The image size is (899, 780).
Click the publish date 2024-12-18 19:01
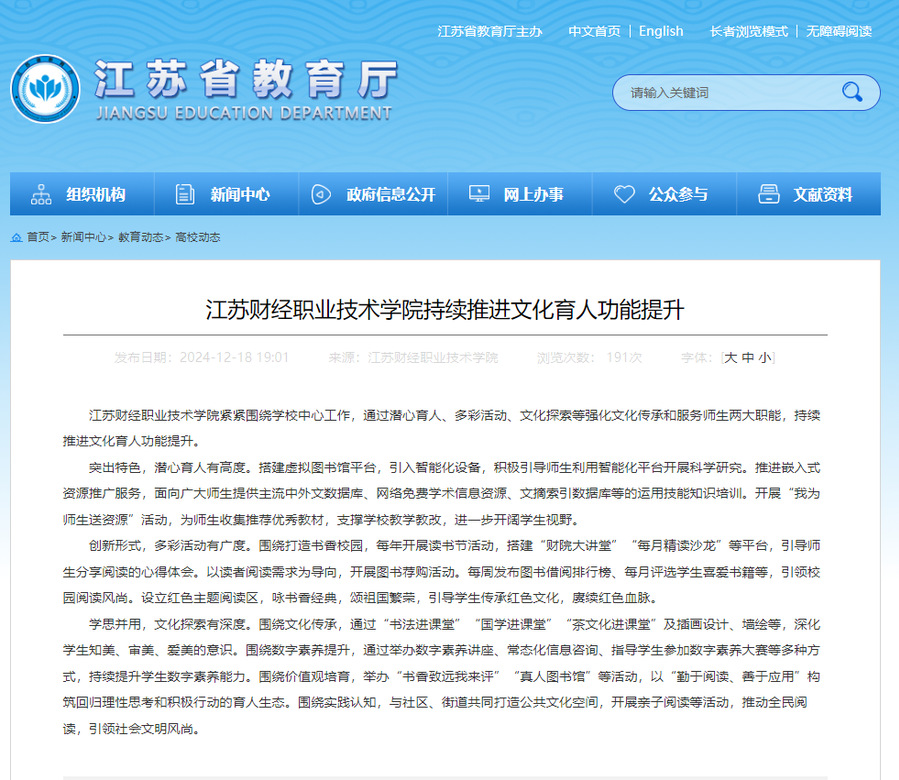(x=234, y=357)
